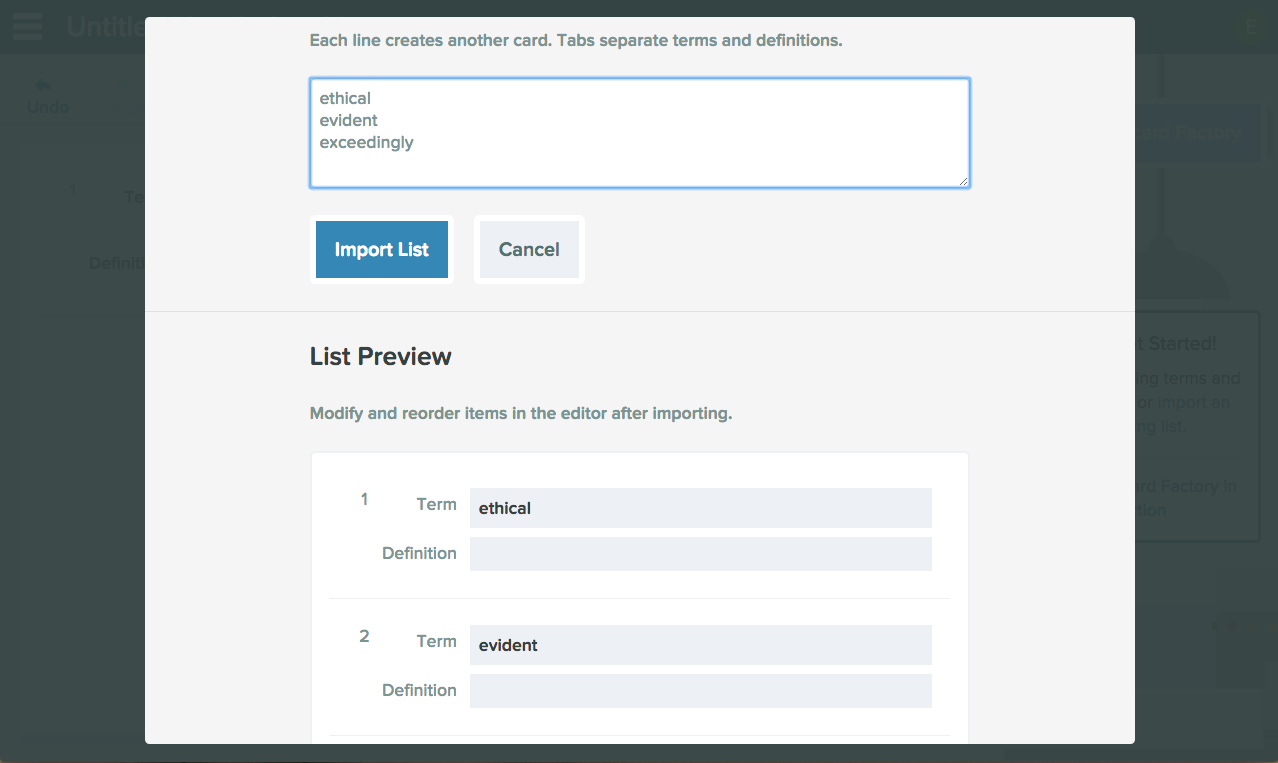Click the 'E' account avatar badge

[x=1249, y=27]
